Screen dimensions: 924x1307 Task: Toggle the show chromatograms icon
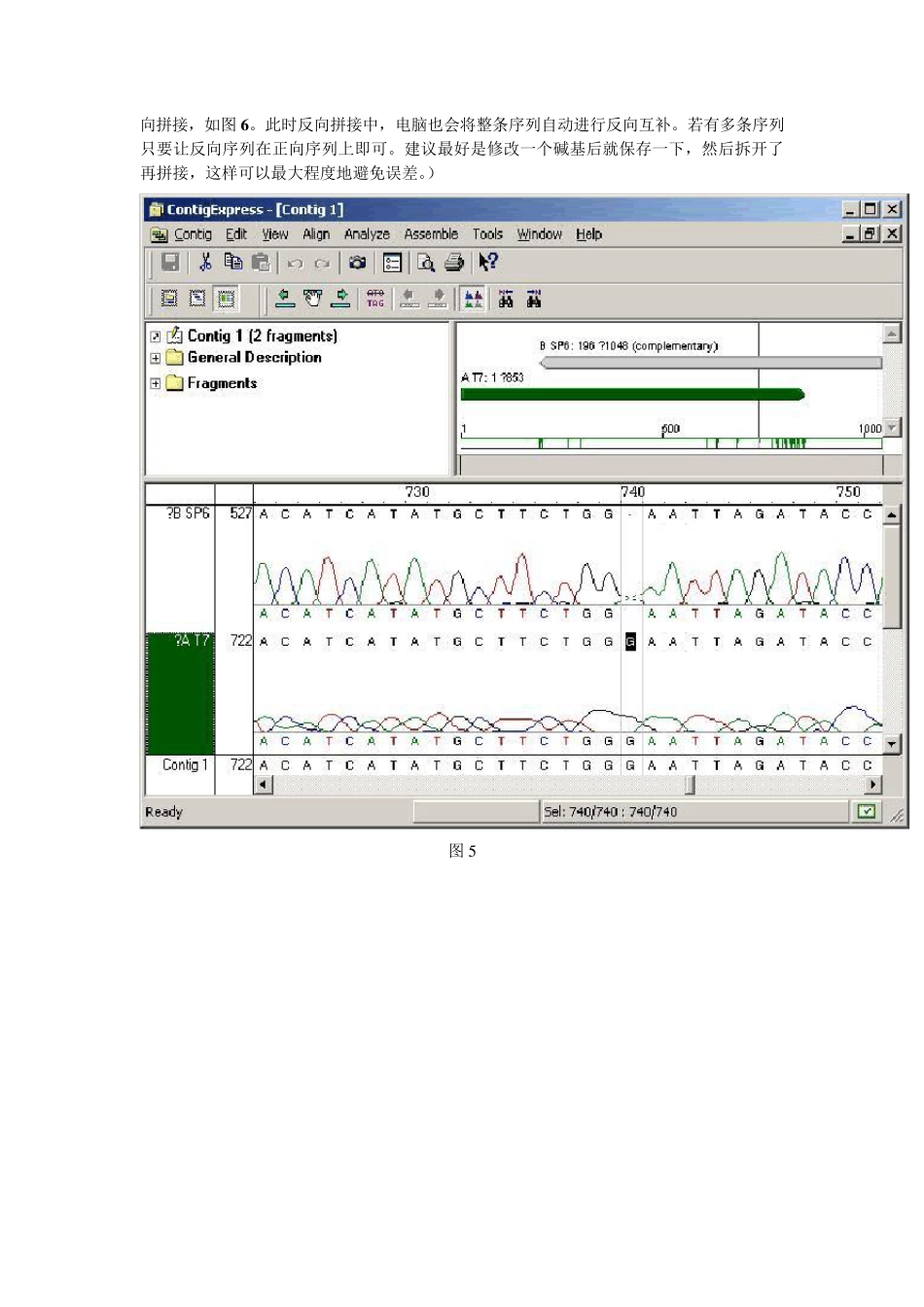click(x=473, y=299)
